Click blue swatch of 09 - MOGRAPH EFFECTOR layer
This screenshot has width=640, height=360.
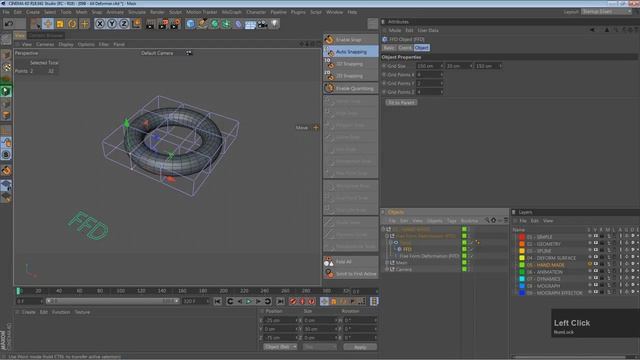coord(522,293)
